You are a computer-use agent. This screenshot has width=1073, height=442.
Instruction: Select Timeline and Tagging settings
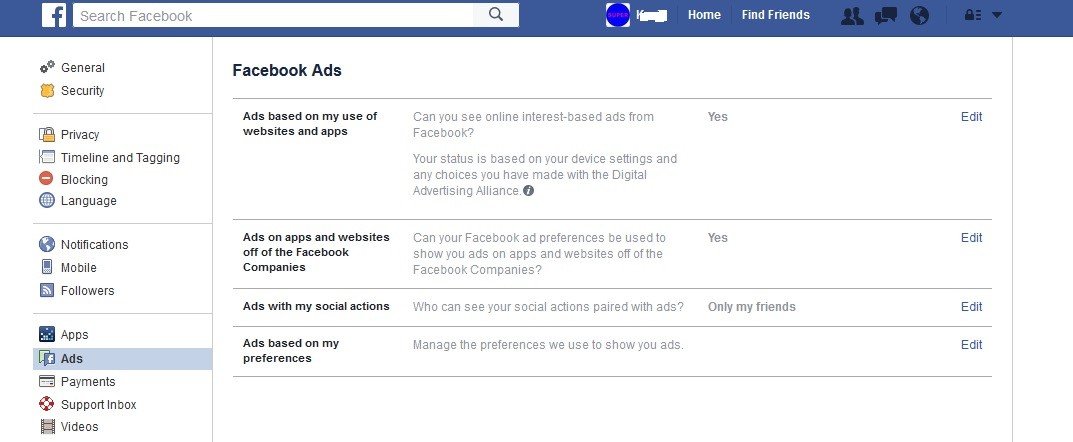[x=122, y=157]
